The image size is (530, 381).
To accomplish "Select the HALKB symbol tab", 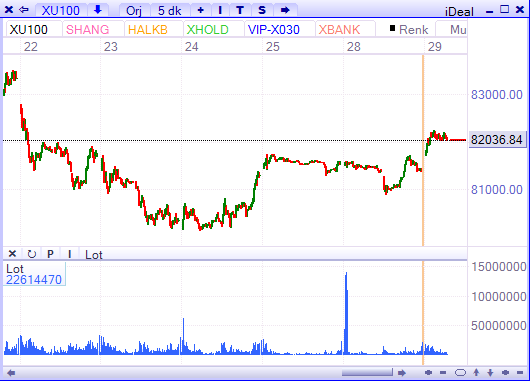I will tap(148, 29).
